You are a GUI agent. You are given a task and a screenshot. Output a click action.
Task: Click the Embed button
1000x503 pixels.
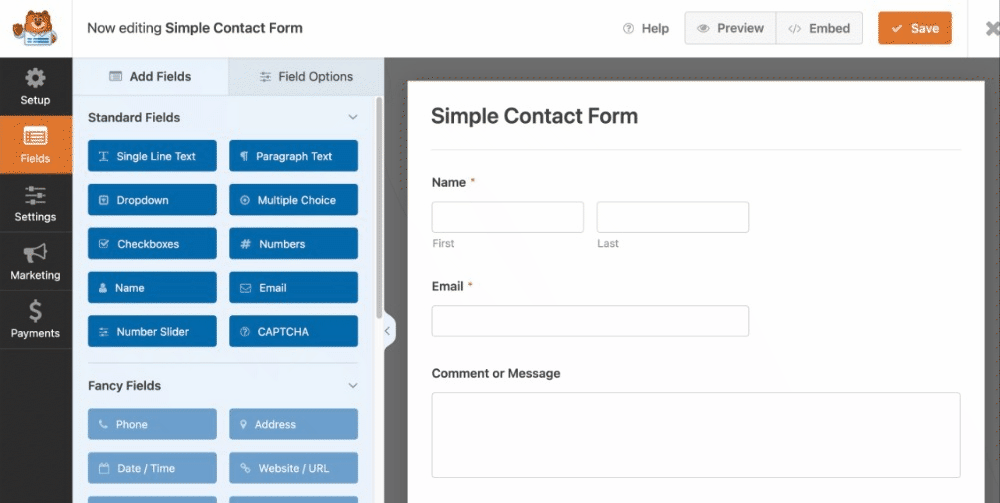coord(820,28)
